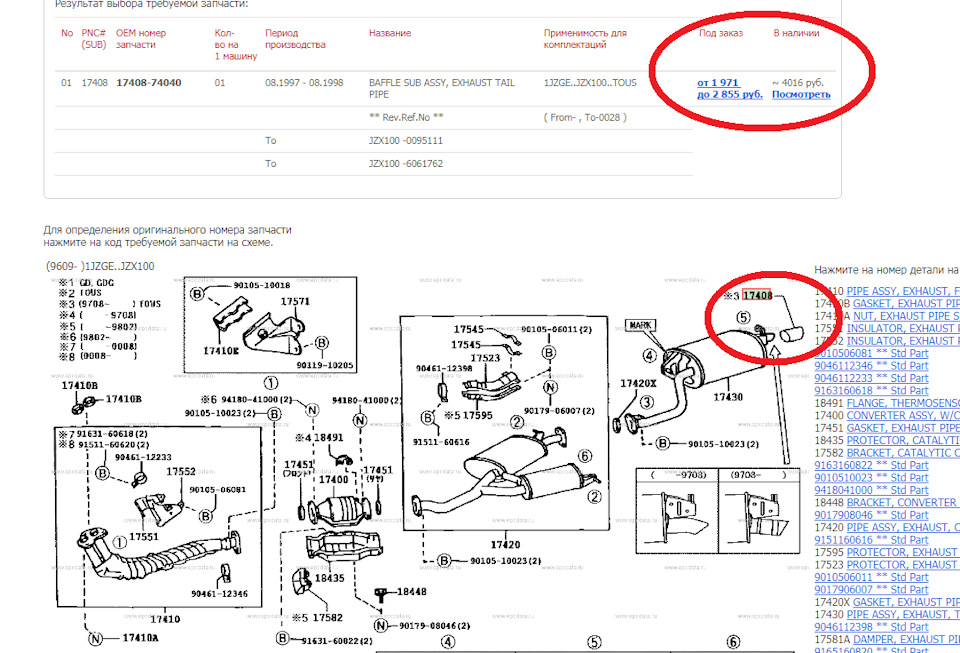
Task: Click part code 17523 on the diagram
Action: point(485,357)
